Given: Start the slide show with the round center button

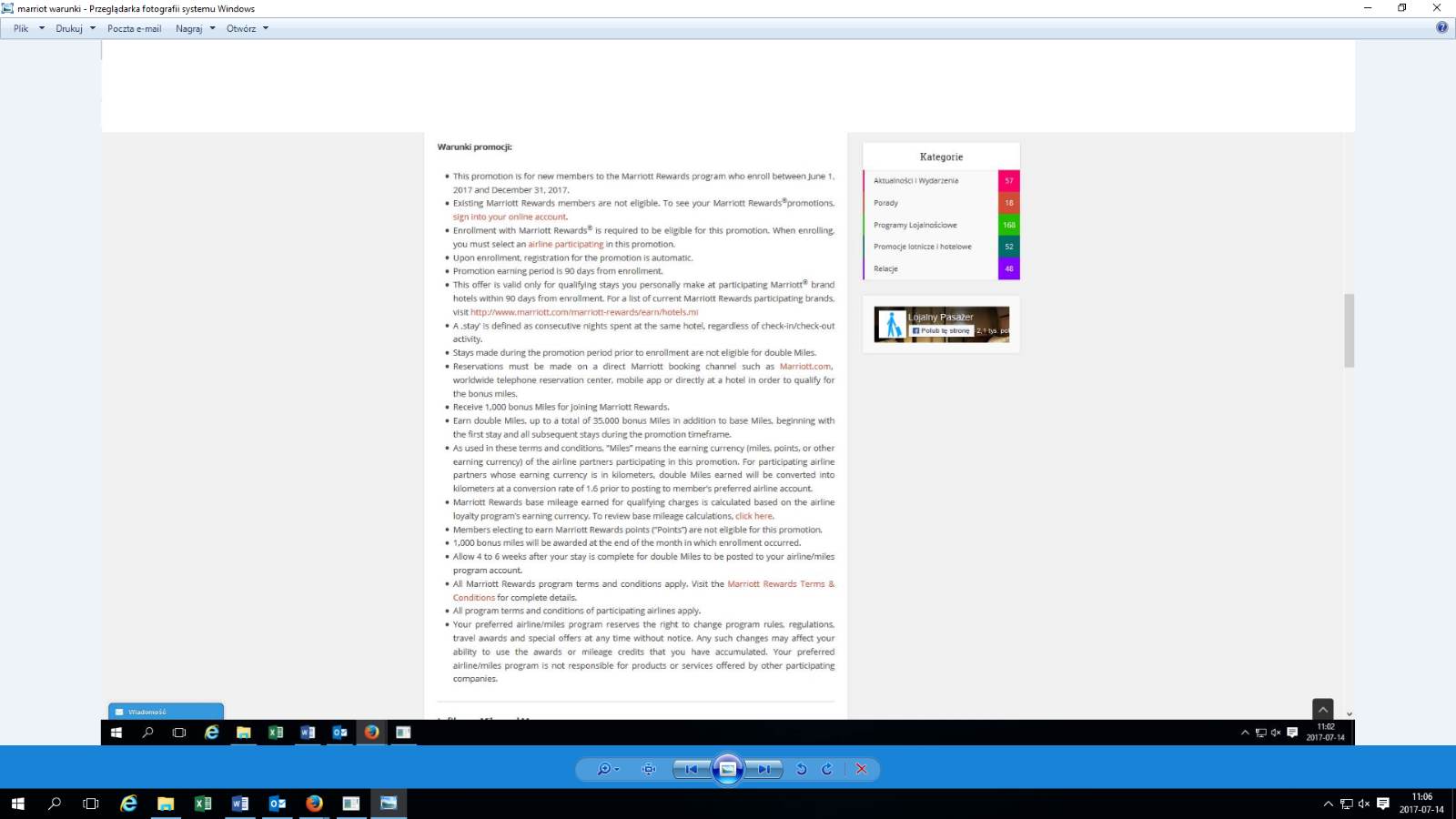Looking at the screenshot, I should pos(728,769).
